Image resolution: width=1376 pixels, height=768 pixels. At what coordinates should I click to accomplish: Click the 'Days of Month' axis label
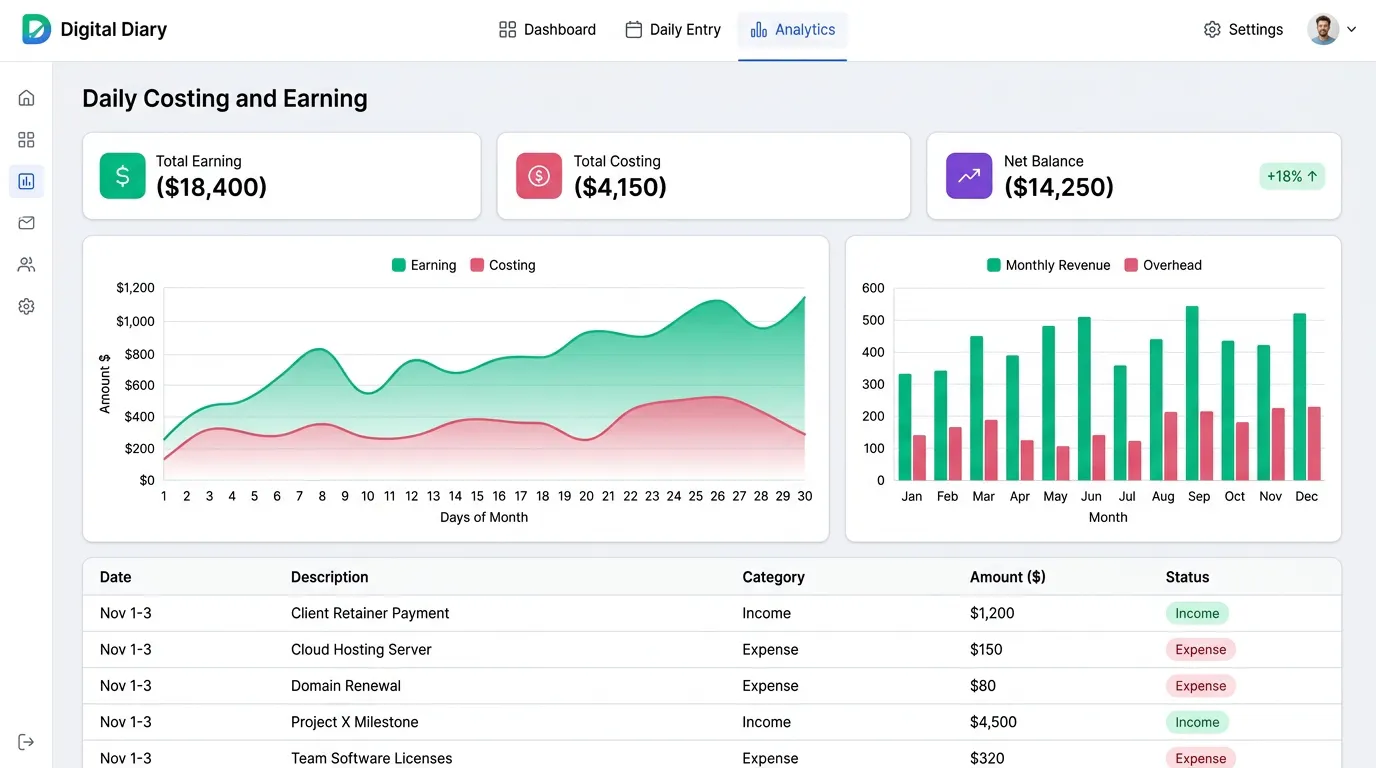[x=484, y=518]
